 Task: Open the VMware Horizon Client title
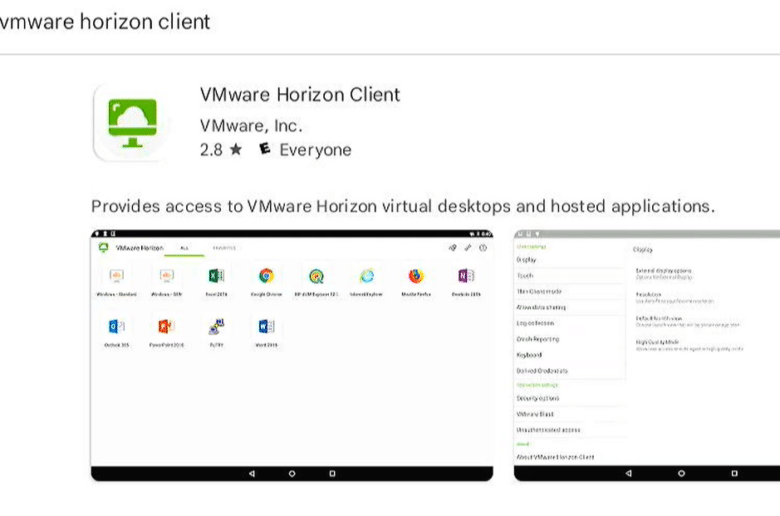[300, 95]
